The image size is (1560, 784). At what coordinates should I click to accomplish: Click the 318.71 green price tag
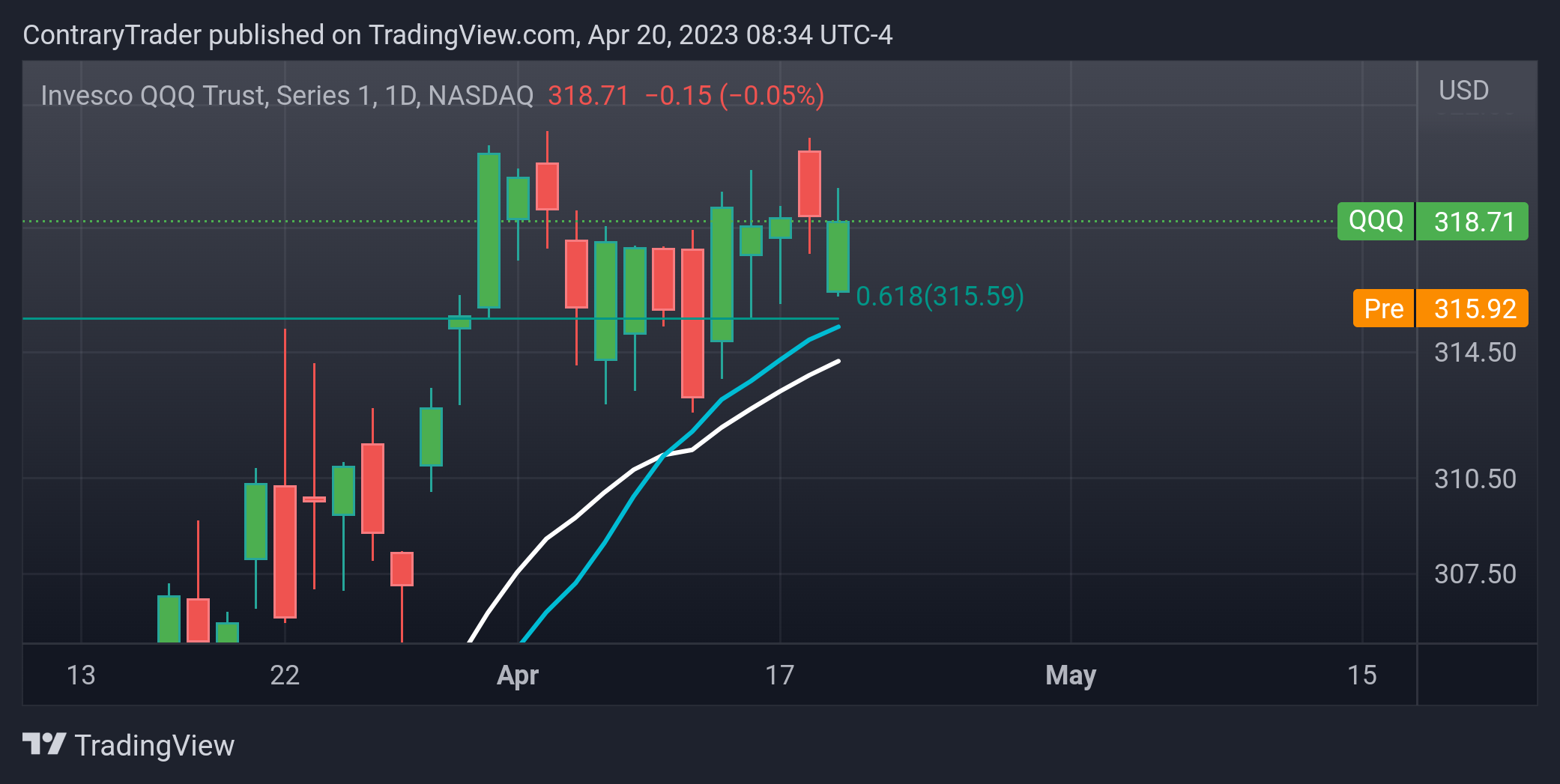click(x=1472, y=221)
